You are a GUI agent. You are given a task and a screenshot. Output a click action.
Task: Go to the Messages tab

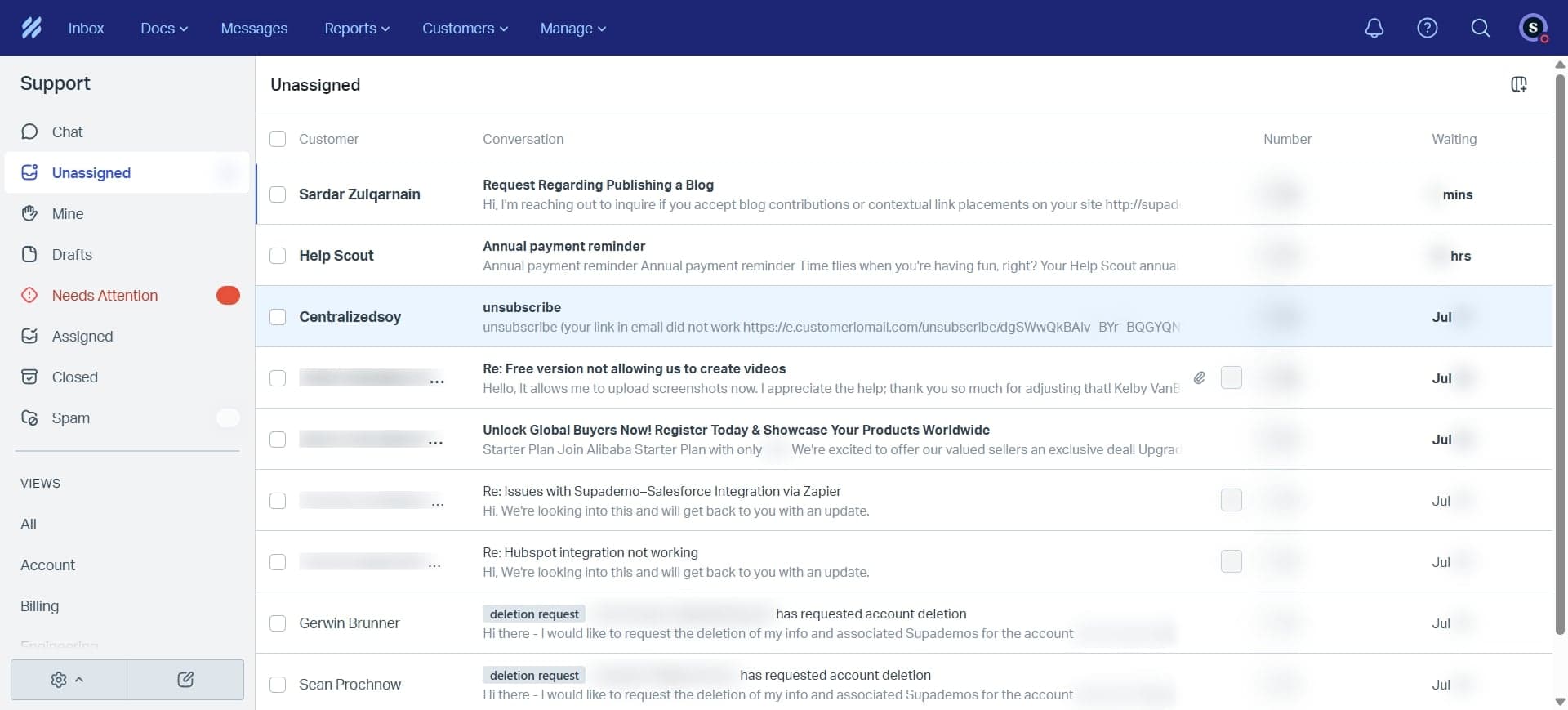tap(254, 29)
